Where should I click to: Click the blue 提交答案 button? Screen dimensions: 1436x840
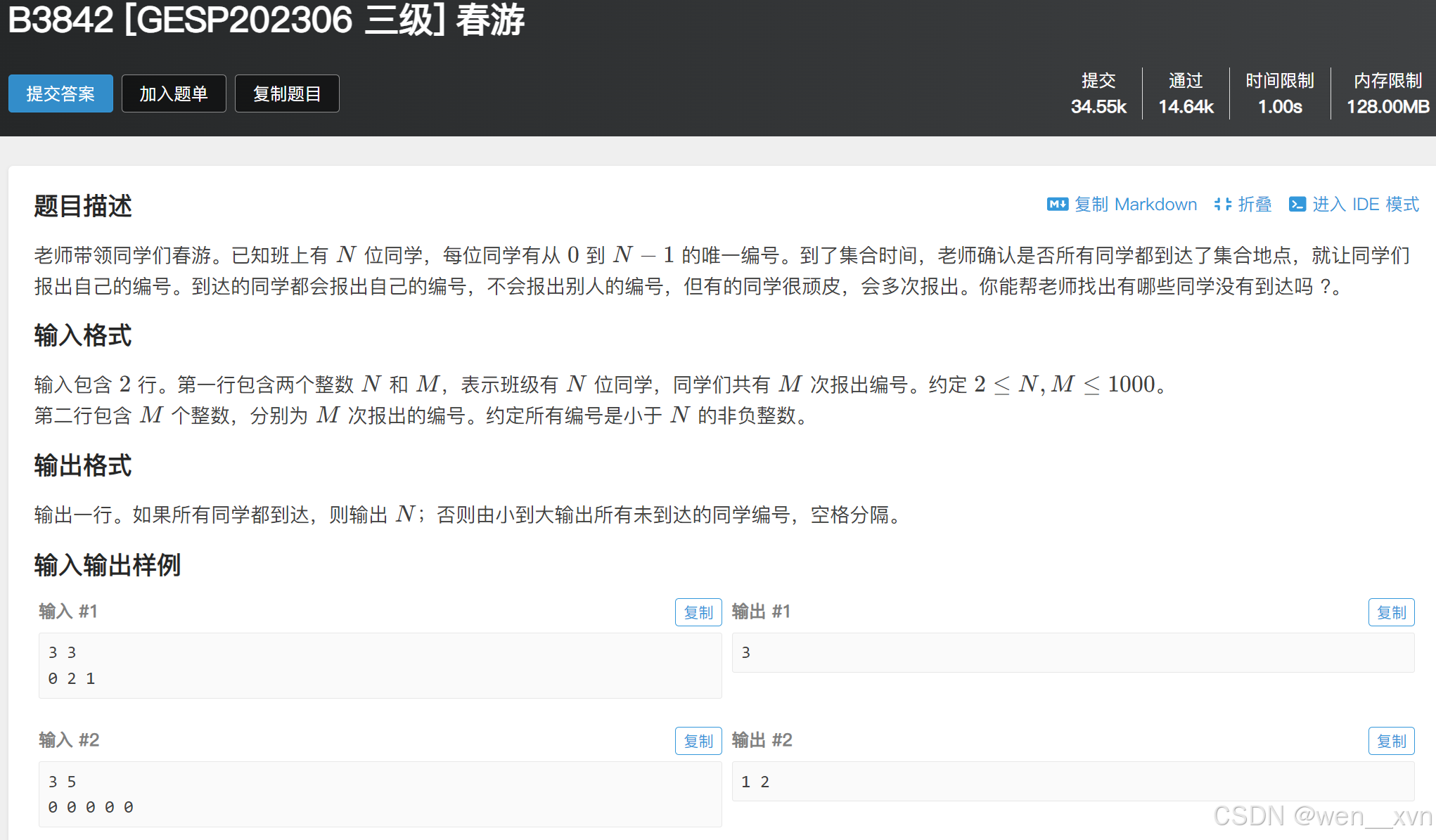coord(60,93)
